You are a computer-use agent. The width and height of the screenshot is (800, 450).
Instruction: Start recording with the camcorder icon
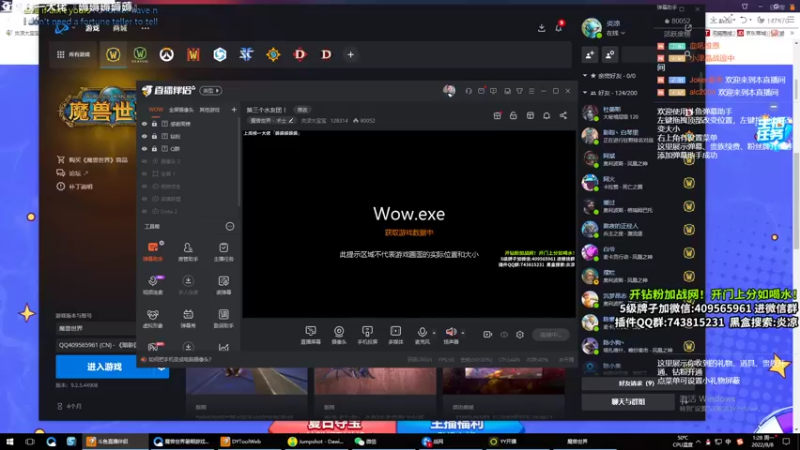pyautogui.click(x=487, y=335)
